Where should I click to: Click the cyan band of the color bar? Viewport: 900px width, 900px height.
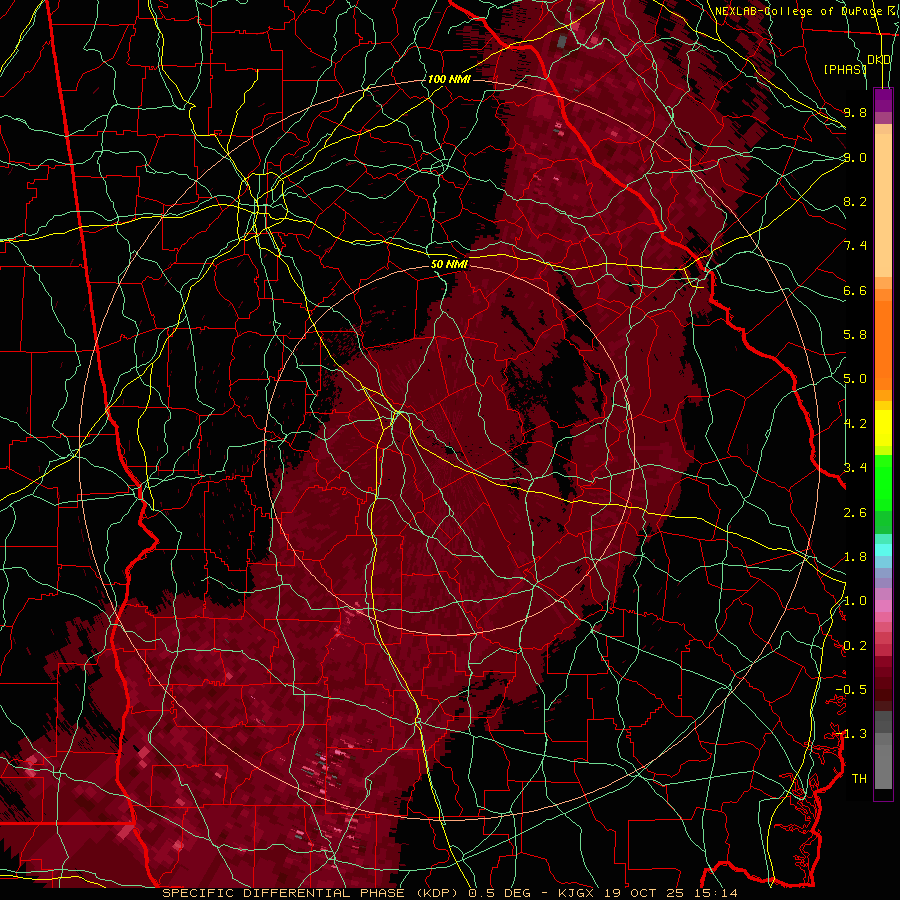[x=883, y=550]
